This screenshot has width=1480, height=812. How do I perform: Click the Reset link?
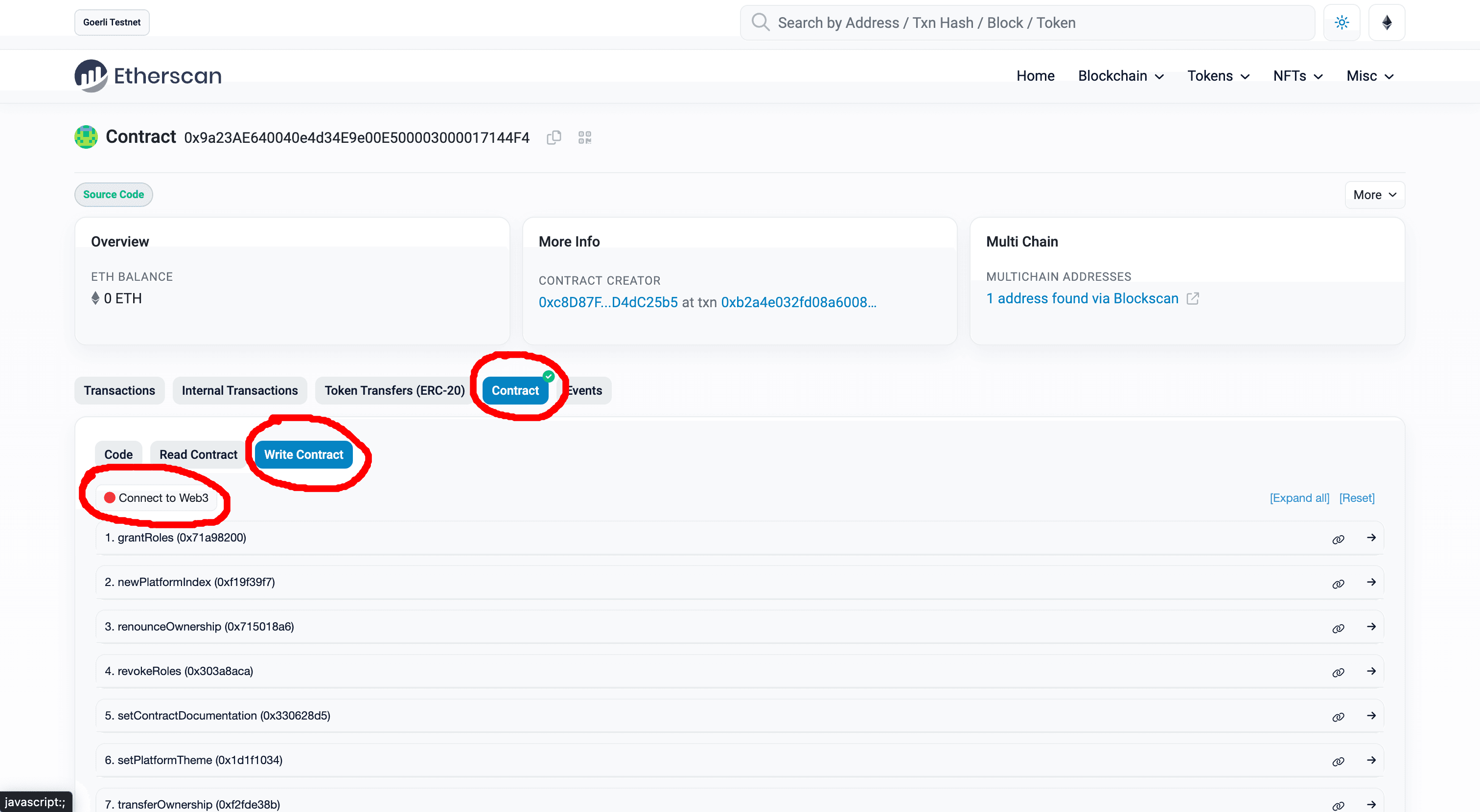point(1357,498)
